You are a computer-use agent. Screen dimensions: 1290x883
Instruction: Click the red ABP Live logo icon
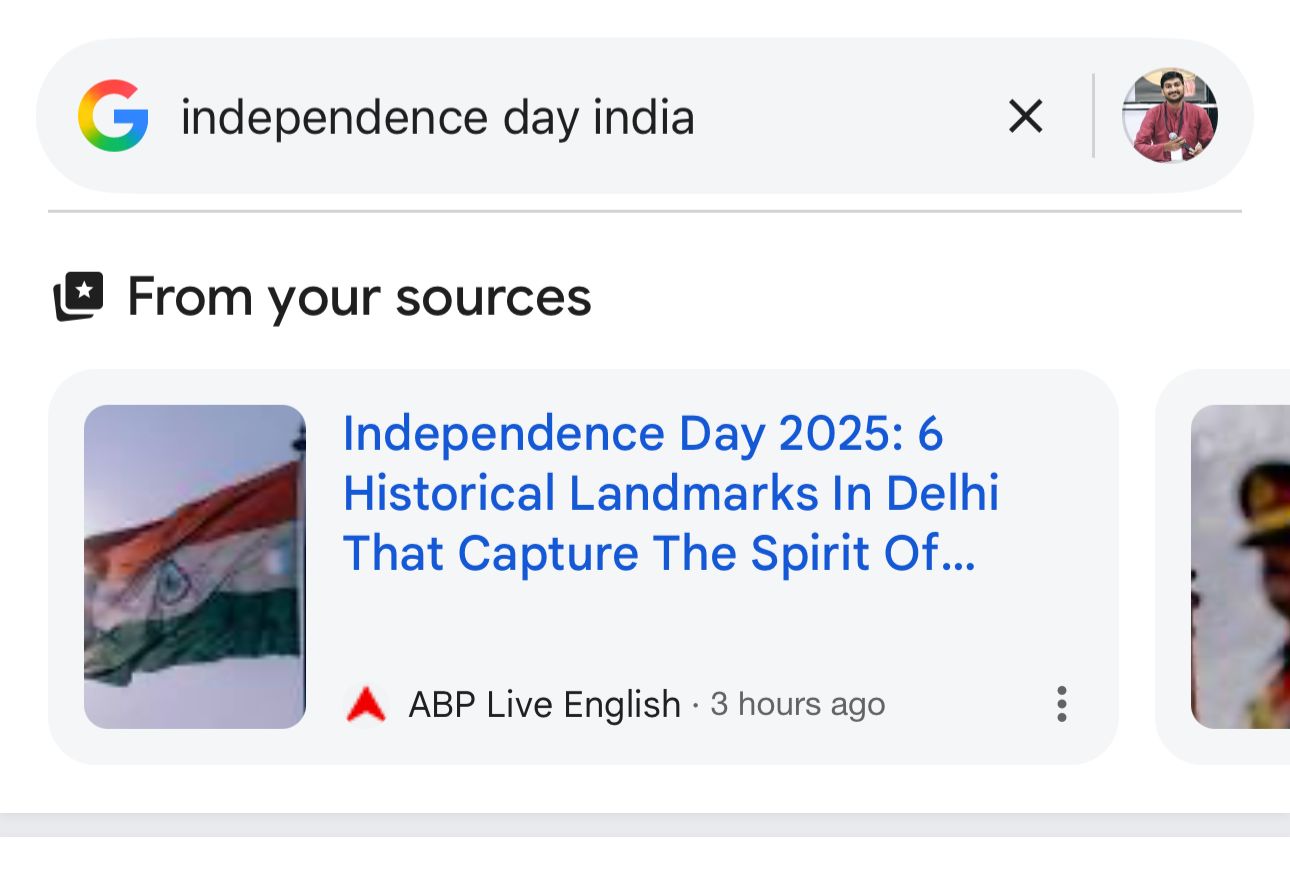365,705
